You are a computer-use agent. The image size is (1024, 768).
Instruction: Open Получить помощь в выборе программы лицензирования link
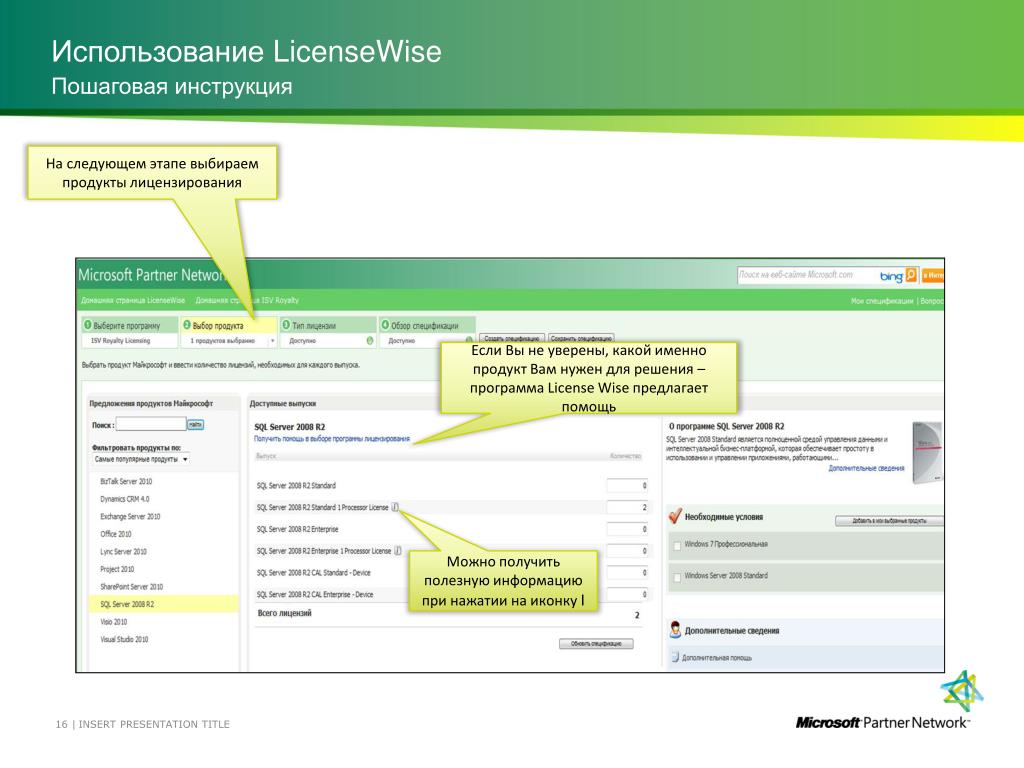pos(332,439)
